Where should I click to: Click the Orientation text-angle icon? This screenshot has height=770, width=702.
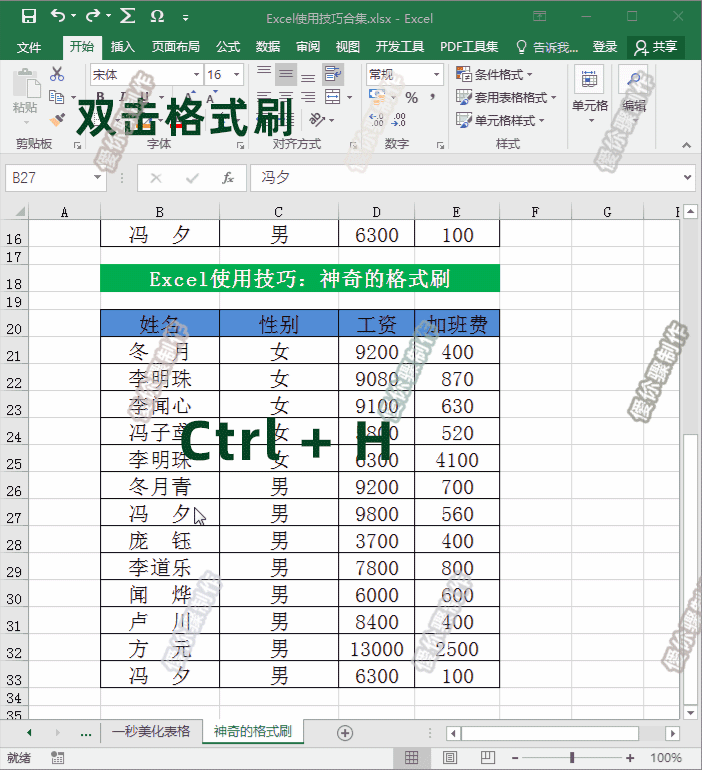click(317, 119)
